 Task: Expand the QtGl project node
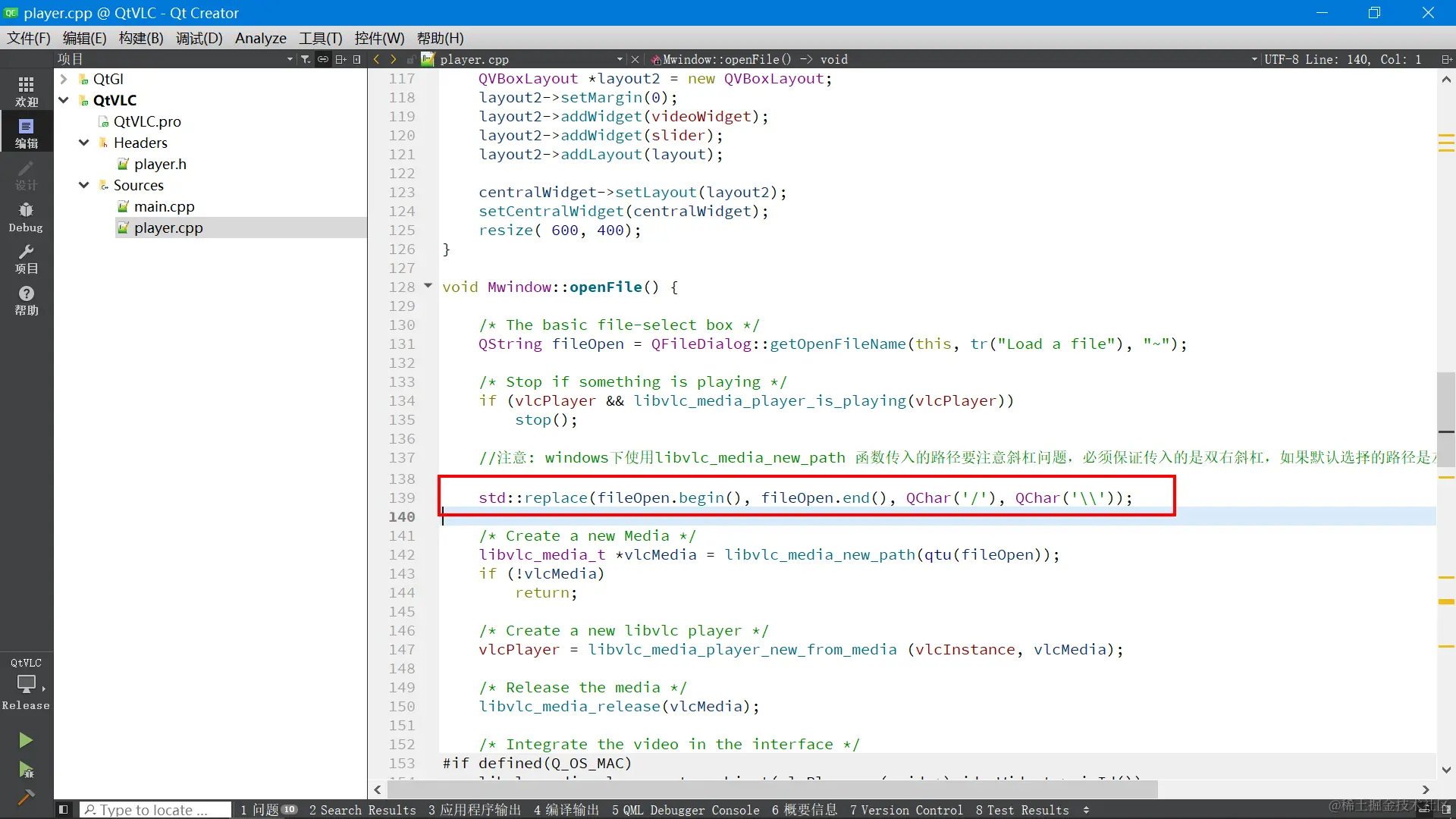(64, 79)
